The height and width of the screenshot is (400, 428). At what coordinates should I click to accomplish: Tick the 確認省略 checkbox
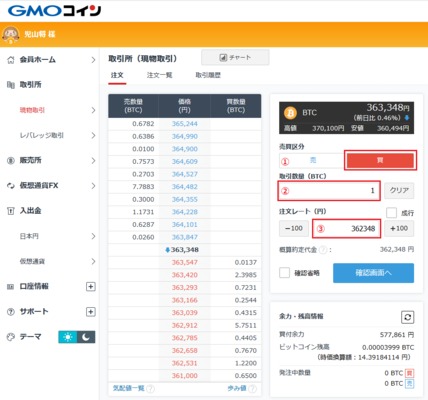click(x=284, y=273)
